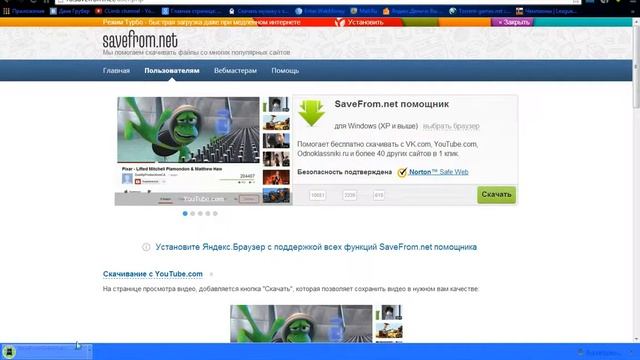Click Установить in the Turbo banner
Viewport: 640px width, 360px height.
point(365,22)
